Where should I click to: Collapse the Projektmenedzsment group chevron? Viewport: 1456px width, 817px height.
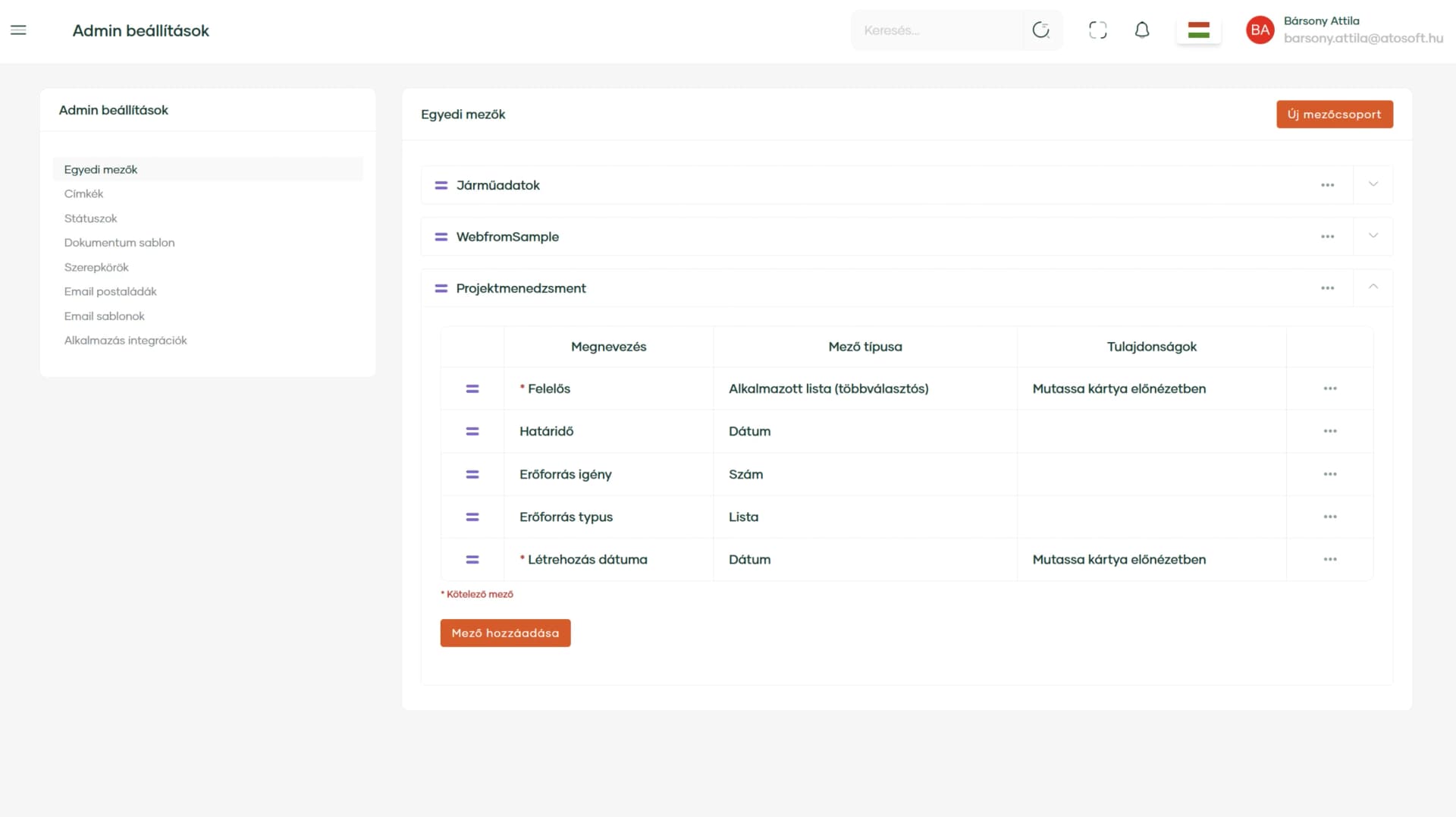tap(1373, 287)
